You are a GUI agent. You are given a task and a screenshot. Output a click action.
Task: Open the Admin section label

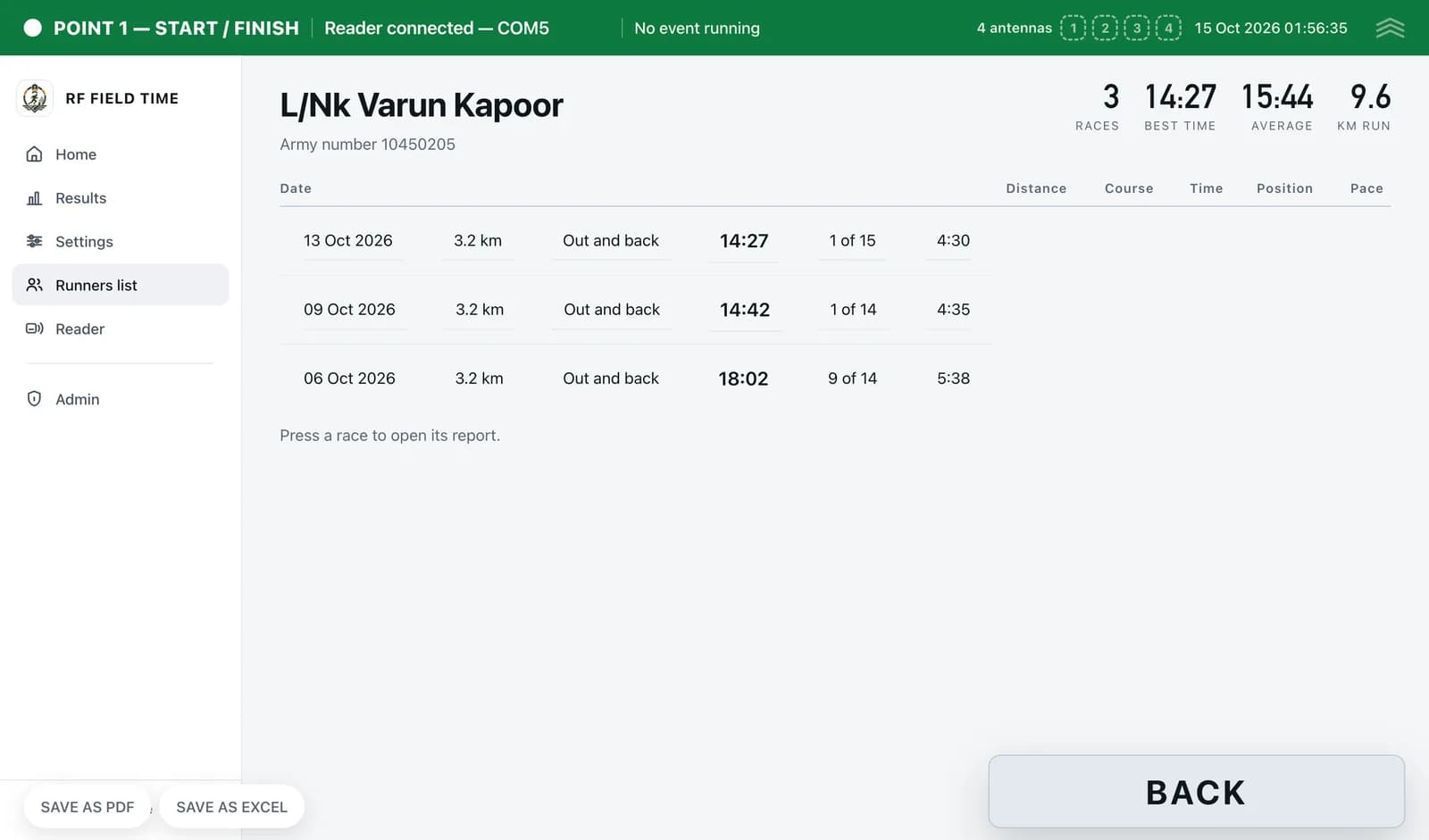tap(77, 399)
